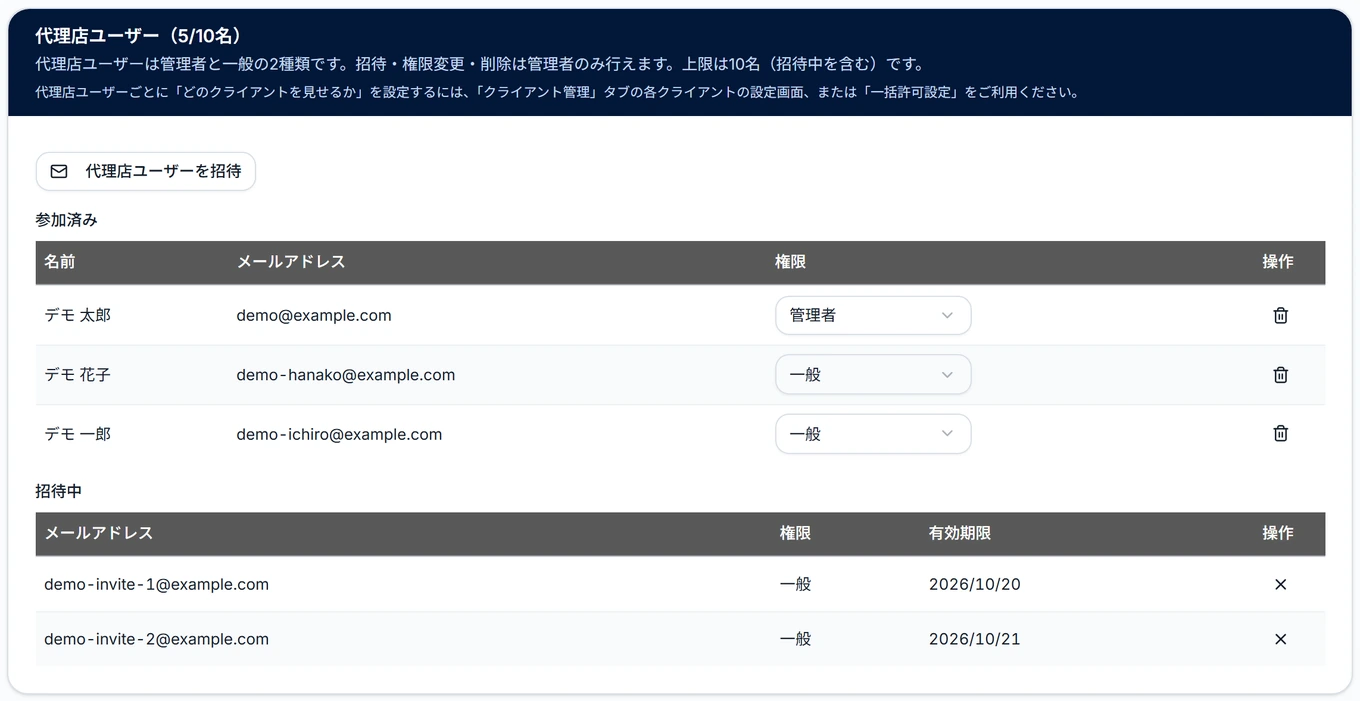Cancel invitation for demo-invite-2@example.com
This screenshot has height=701, width=1360.
click(1280, 639)
